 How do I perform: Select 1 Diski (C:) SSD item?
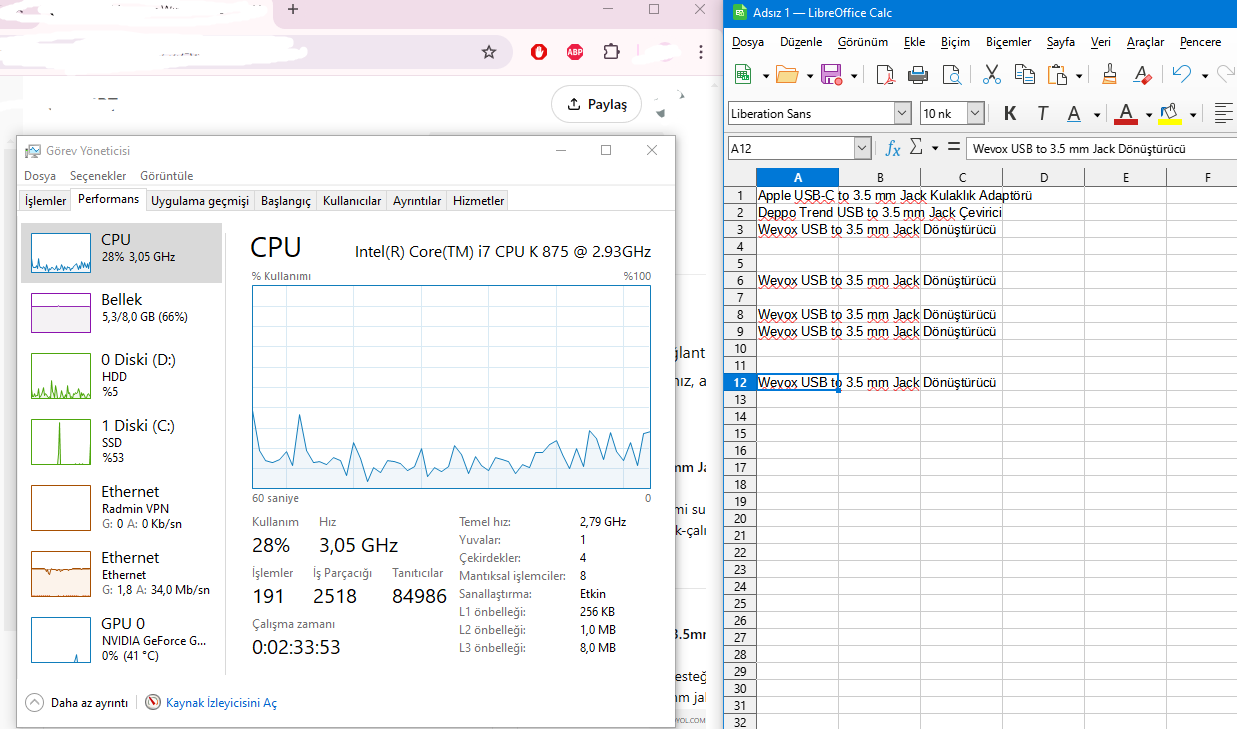pyautogui.click(x=121, y=442)
